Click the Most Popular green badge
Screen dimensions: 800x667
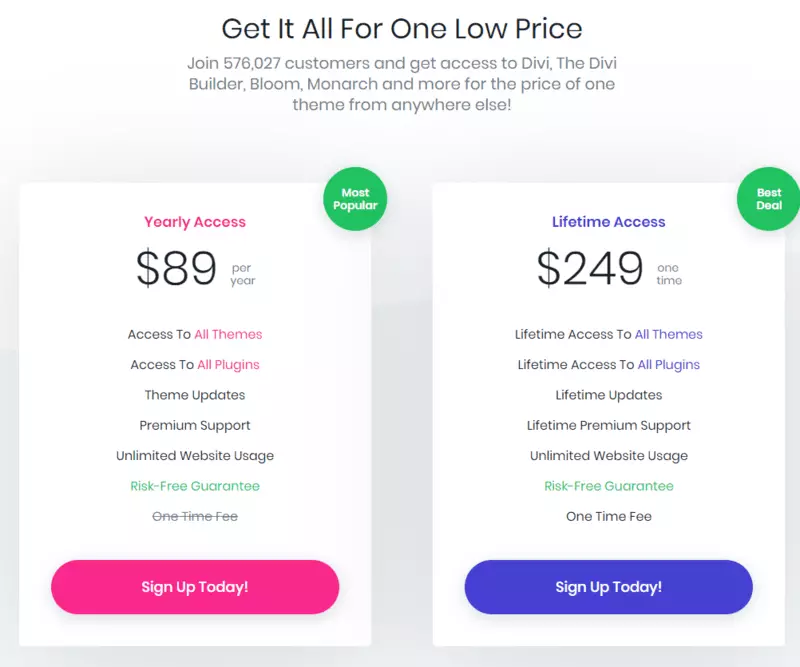(355, 199)
